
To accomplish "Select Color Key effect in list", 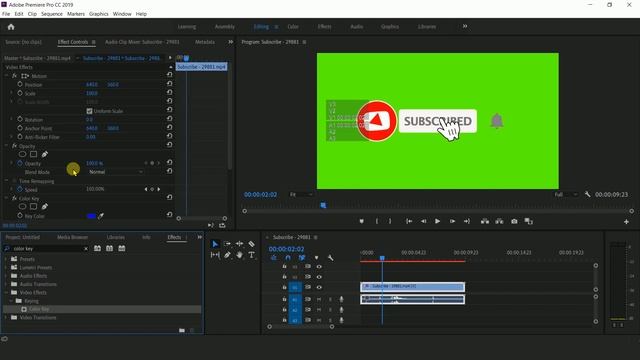I will point(101,309).
